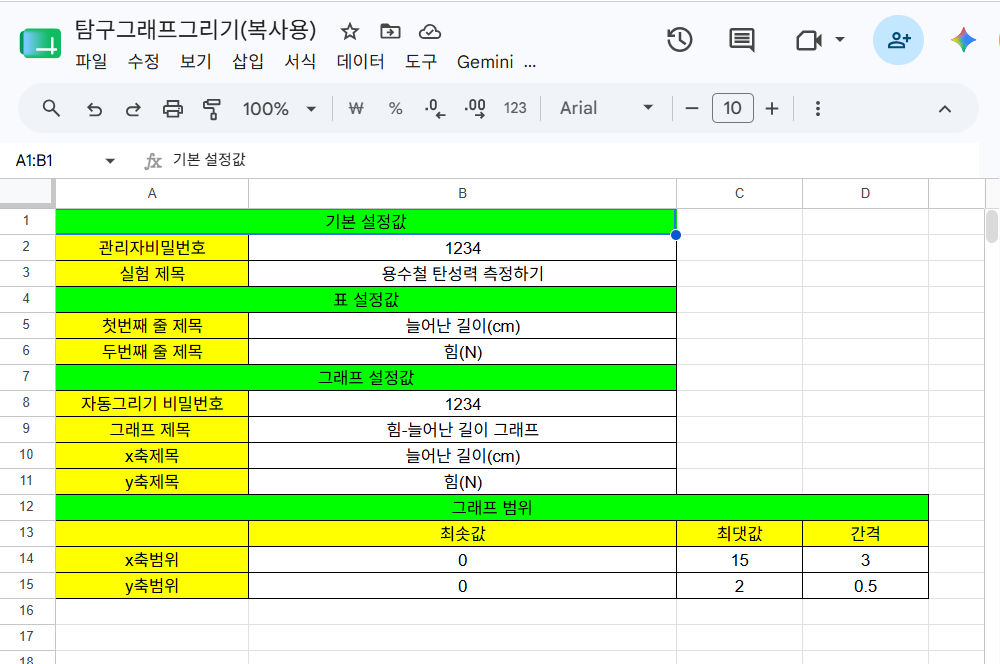Select the 간격 header cell
This screenshot has width=1000, height=664.
click(865, 534)
